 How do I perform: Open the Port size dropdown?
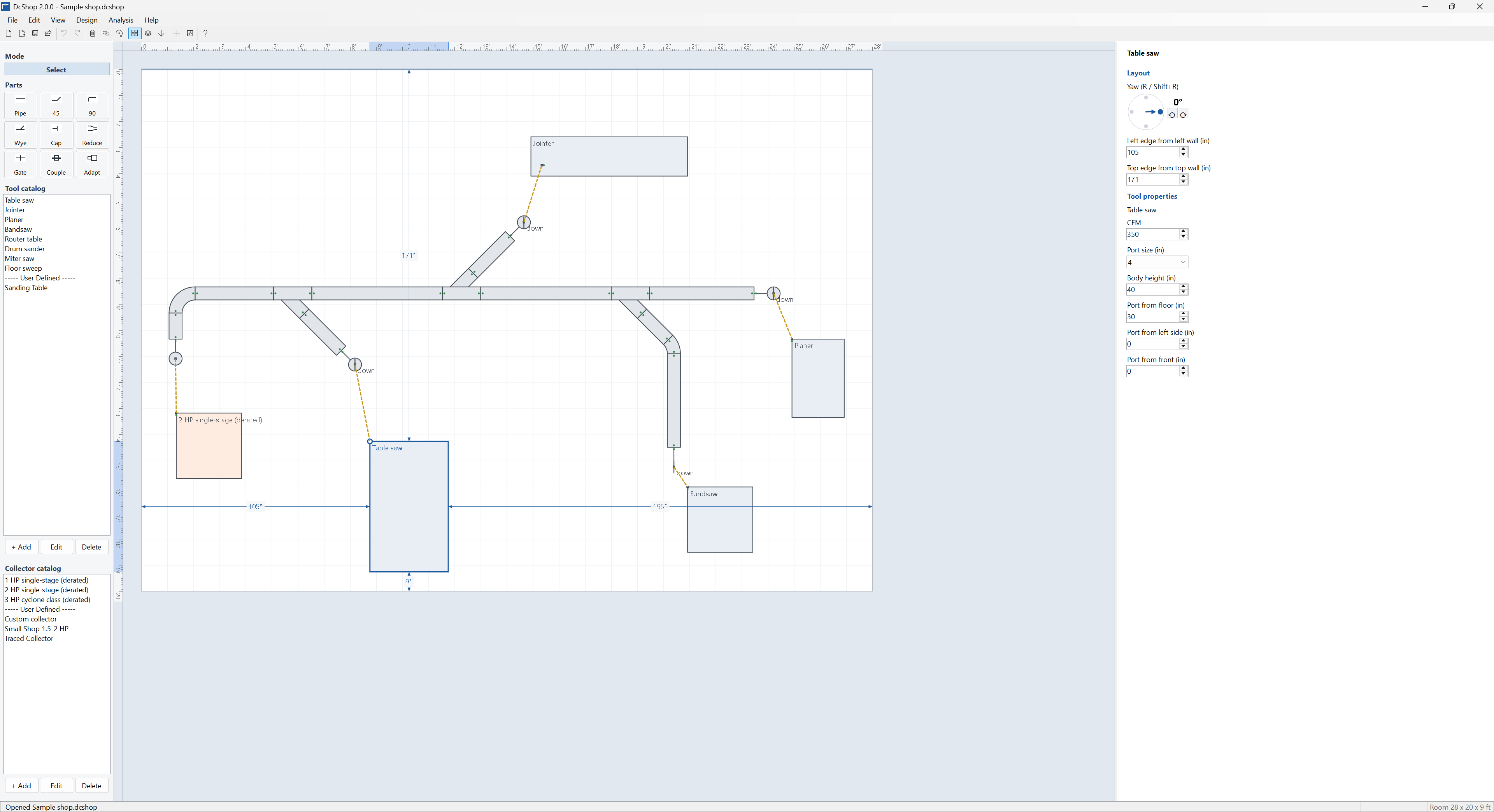tap(1157, 262)
